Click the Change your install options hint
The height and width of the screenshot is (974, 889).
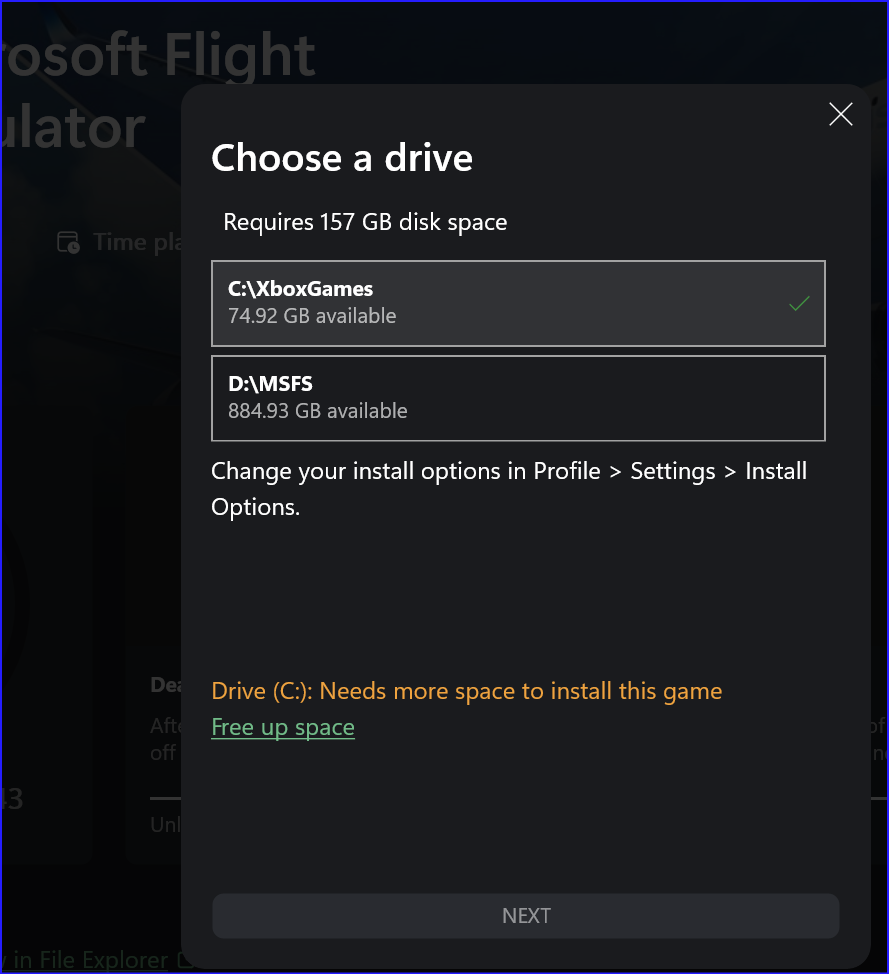(509, 489)
